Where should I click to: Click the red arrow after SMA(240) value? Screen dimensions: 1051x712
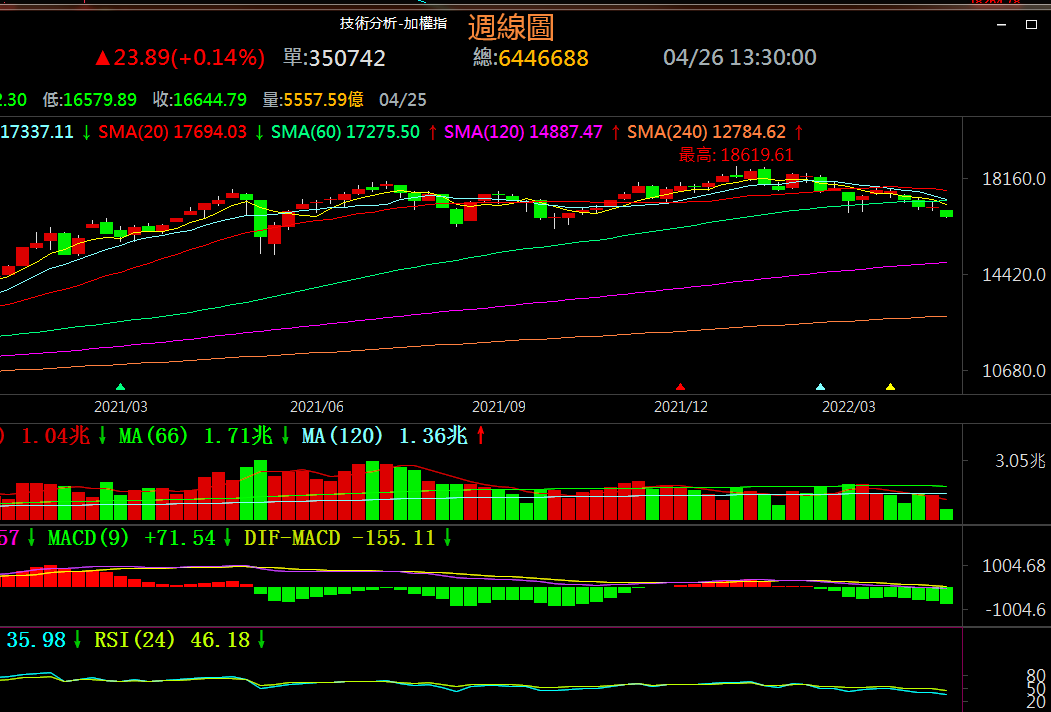pyautogui.click(x=799, y=132)
